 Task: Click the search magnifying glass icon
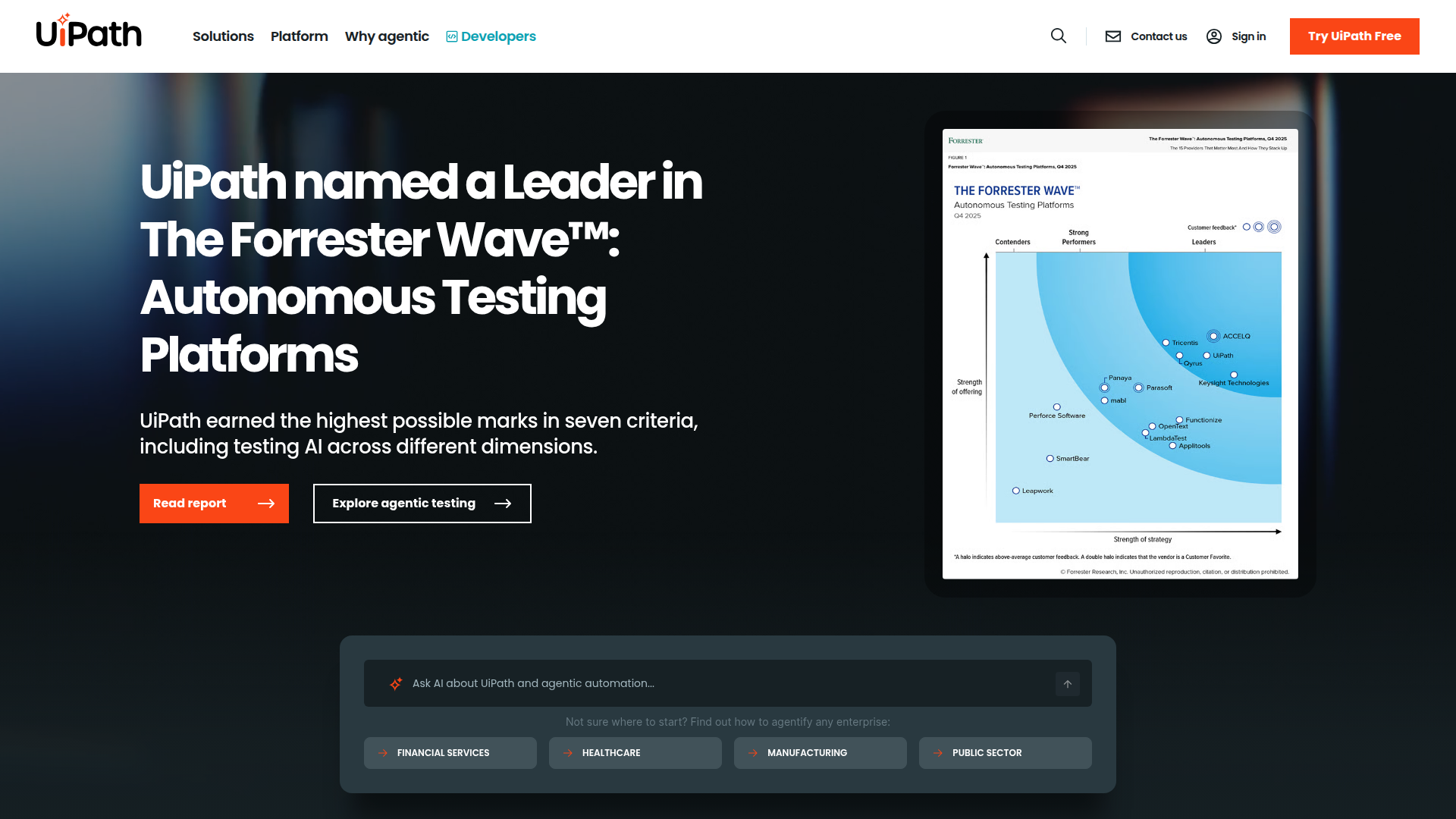[1059, 36]
